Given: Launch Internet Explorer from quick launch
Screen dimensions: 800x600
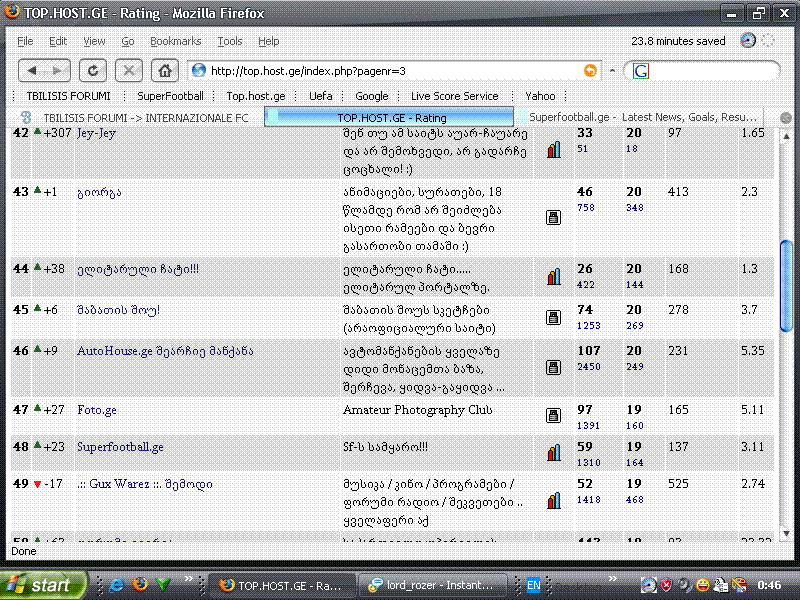Looking at the screenshot, I should point(116,584).
